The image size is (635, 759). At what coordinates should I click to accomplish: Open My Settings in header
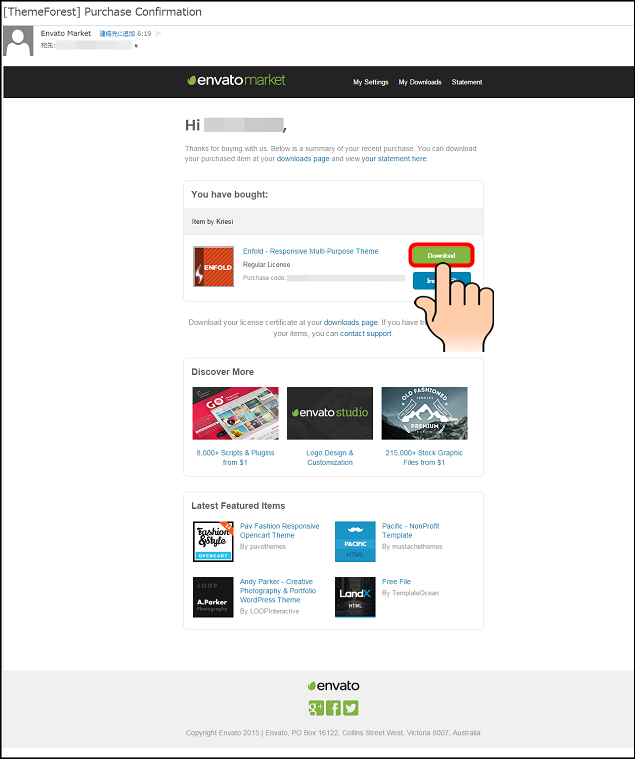pos(371,82)
